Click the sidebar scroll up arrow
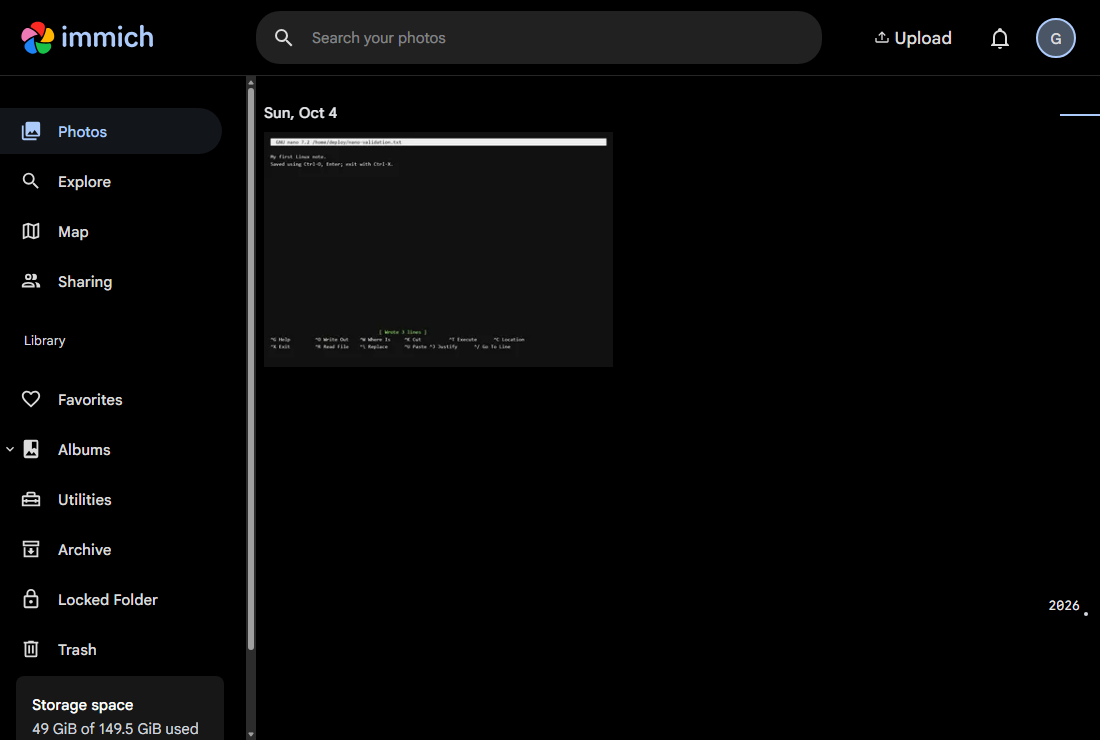Viewport: 1100px width, 740px height. click(x=251, y=82)
